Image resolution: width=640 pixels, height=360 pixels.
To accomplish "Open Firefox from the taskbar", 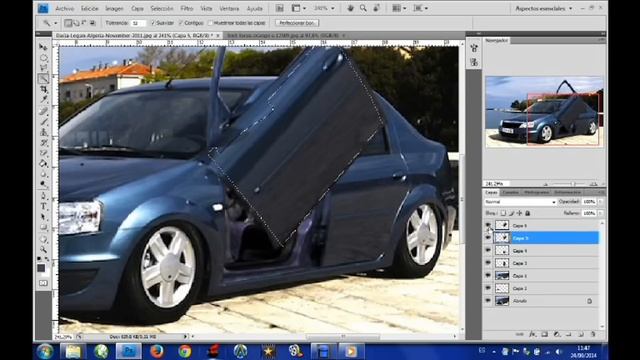I will (x=156, y=351).
